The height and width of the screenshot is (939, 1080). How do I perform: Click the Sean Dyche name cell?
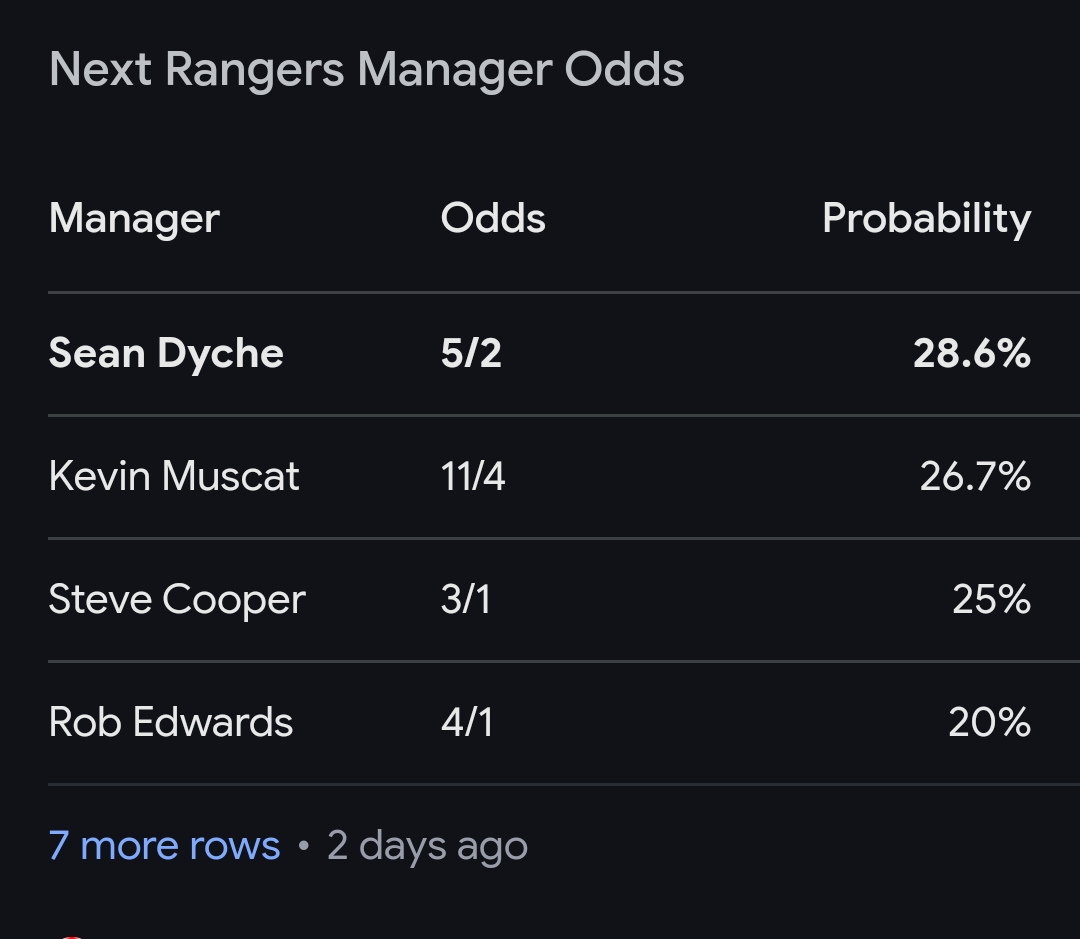[166, 354]
